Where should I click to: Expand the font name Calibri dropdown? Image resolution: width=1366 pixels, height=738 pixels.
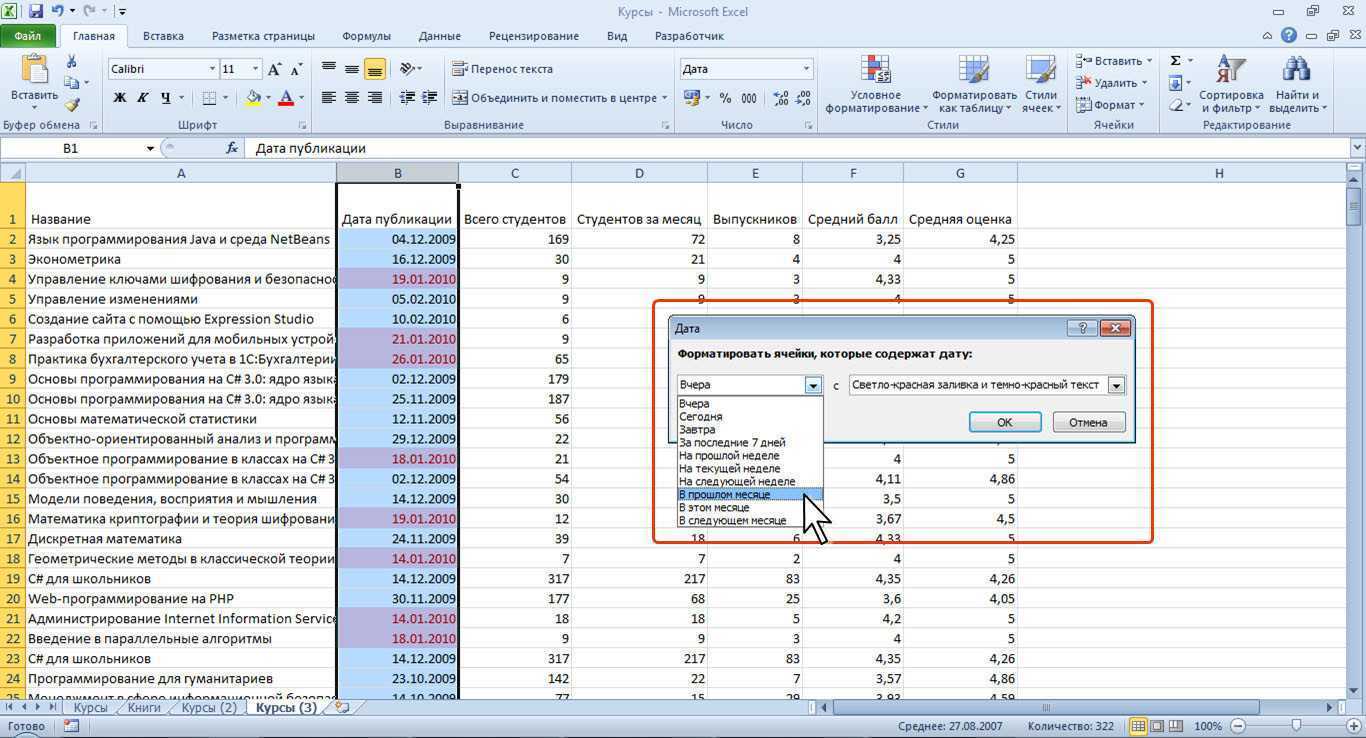pyautogui.click(x=212, y=69)
